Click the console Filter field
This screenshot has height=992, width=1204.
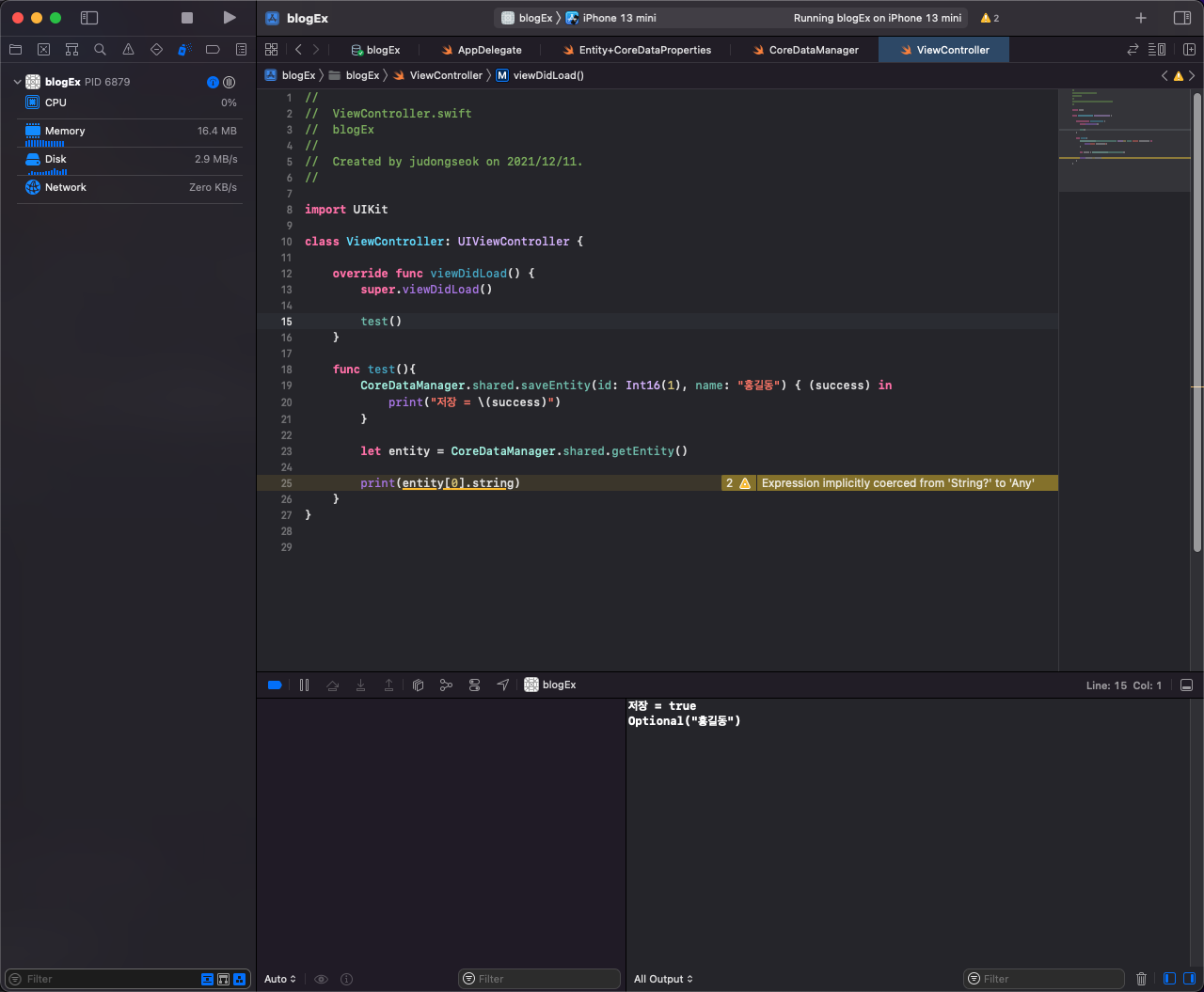[1044, 979]
